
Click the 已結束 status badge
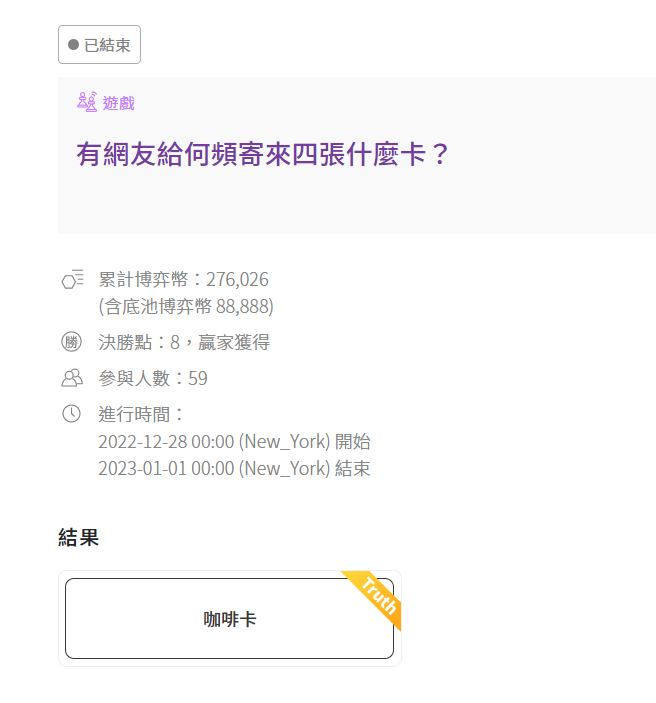[99, 45]
